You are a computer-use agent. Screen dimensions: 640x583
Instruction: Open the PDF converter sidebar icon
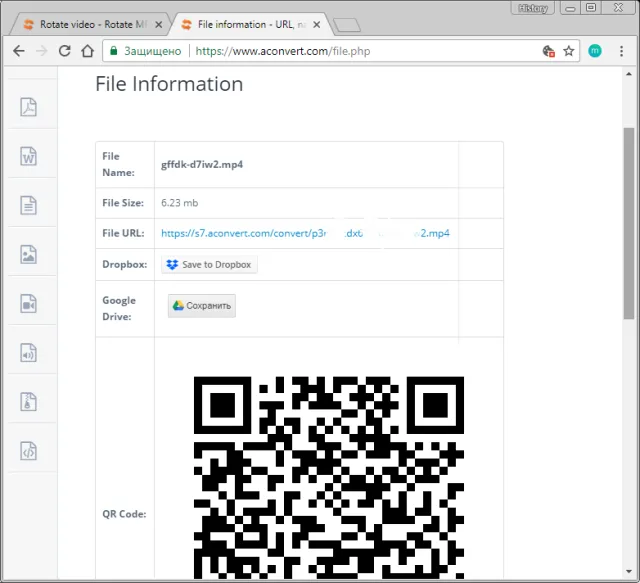29,107
